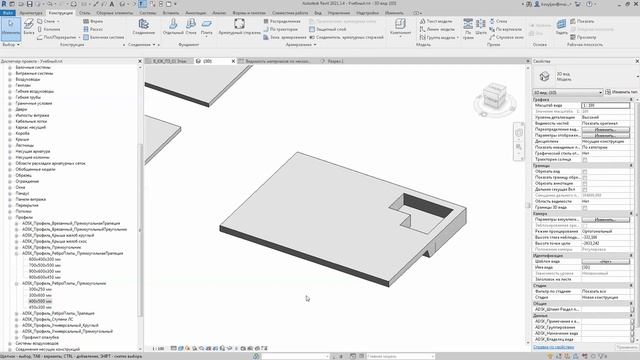Select the Стена wall foundation tool
Screen dimensions: 640x360
(191, 27)
